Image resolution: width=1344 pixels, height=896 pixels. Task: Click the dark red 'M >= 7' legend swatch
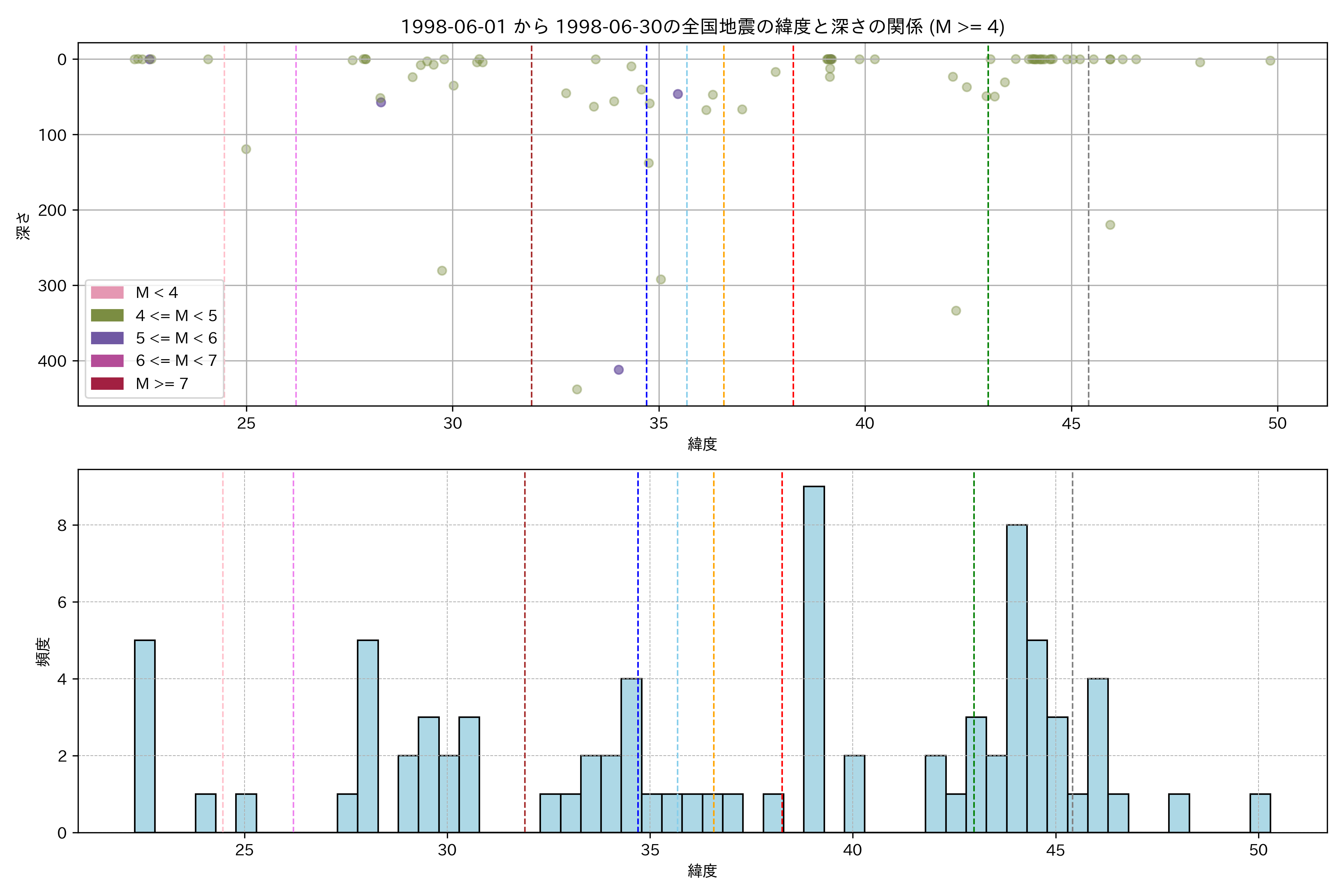pyautogui.click(x=107, y=383)
